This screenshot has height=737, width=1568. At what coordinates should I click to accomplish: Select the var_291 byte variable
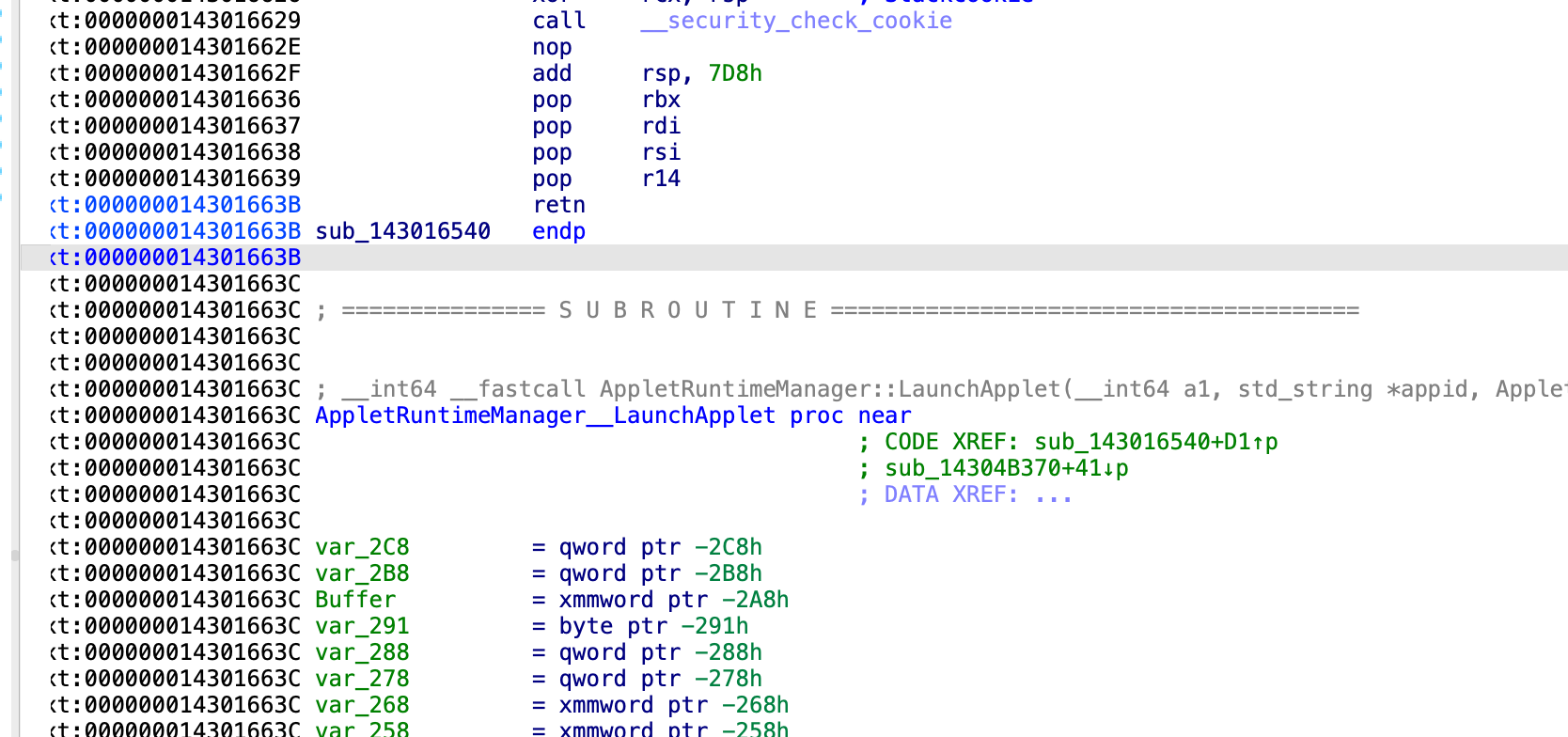pyautogui.click(x=362, y=626)
